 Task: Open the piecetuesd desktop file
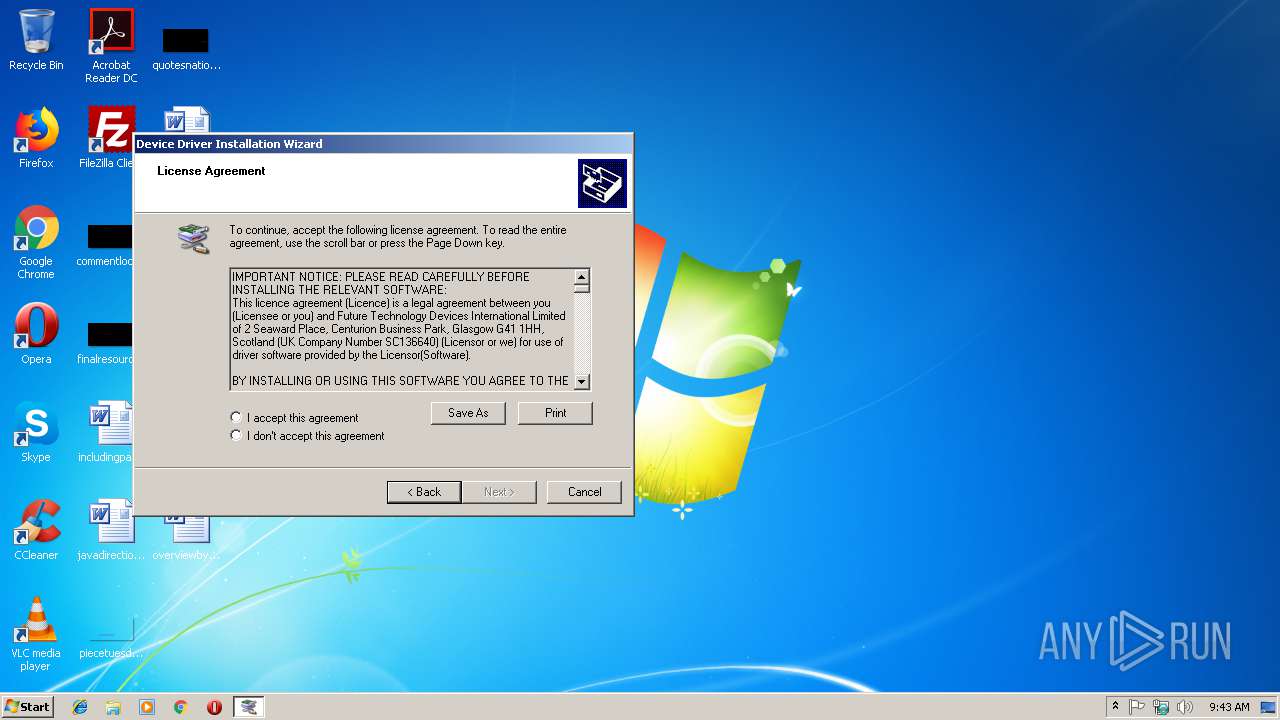tap(111, 638)
